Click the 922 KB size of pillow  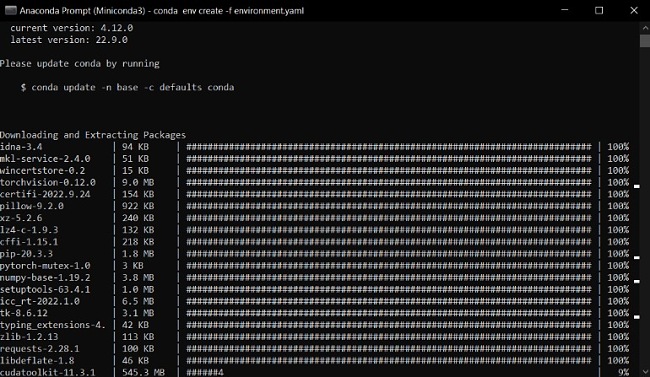(138, 206)
